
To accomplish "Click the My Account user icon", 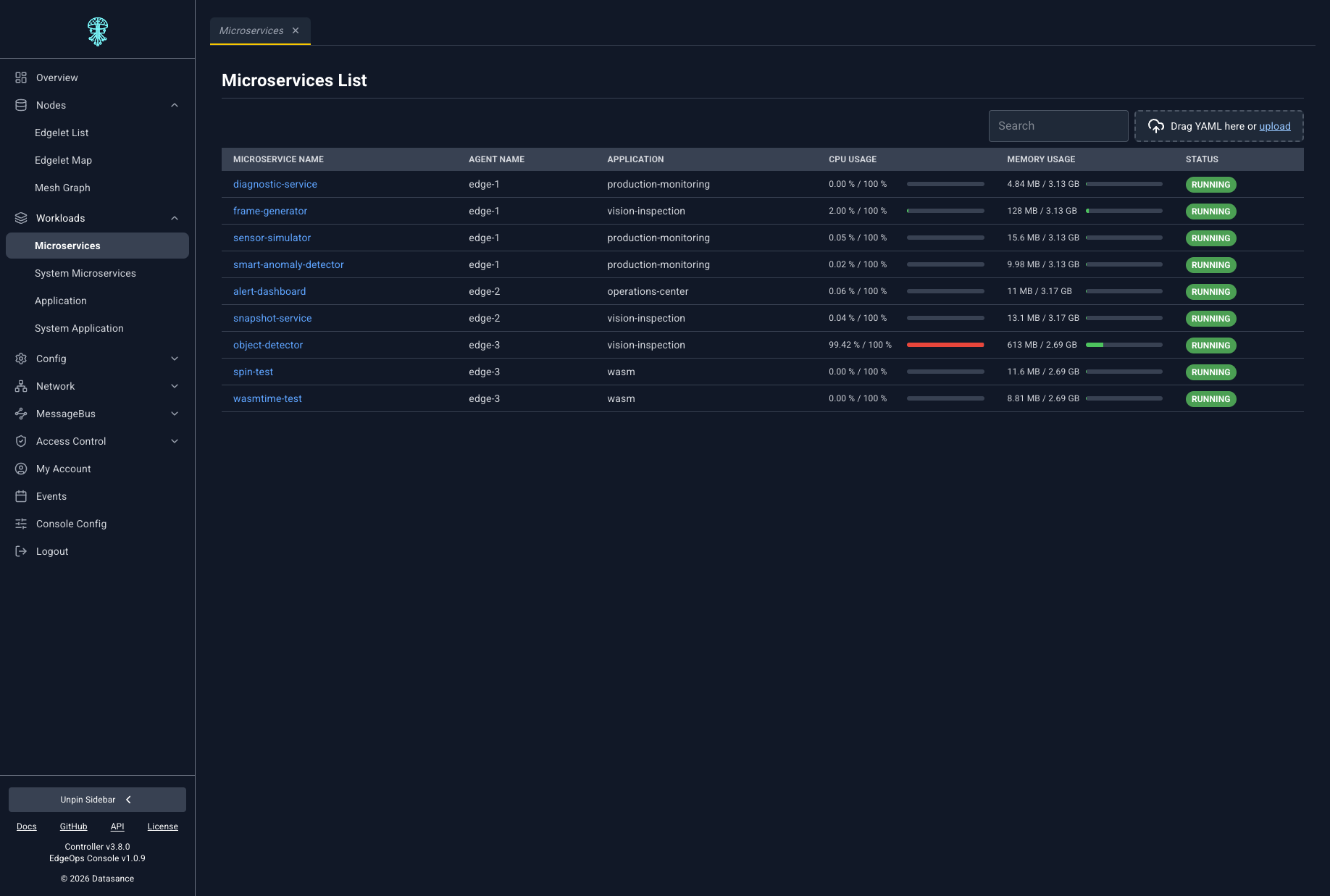I will click(21, 469).
